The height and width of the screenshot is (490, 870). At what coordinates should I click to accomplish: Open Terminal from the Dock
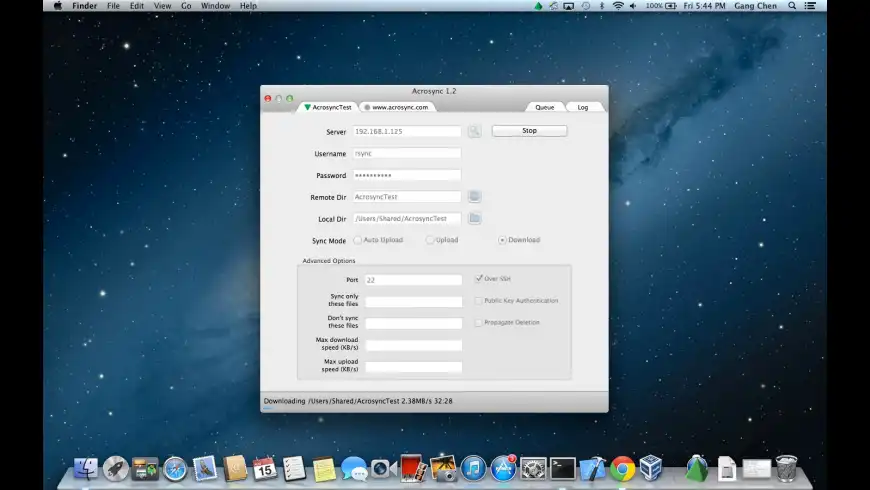coord(563,468)
